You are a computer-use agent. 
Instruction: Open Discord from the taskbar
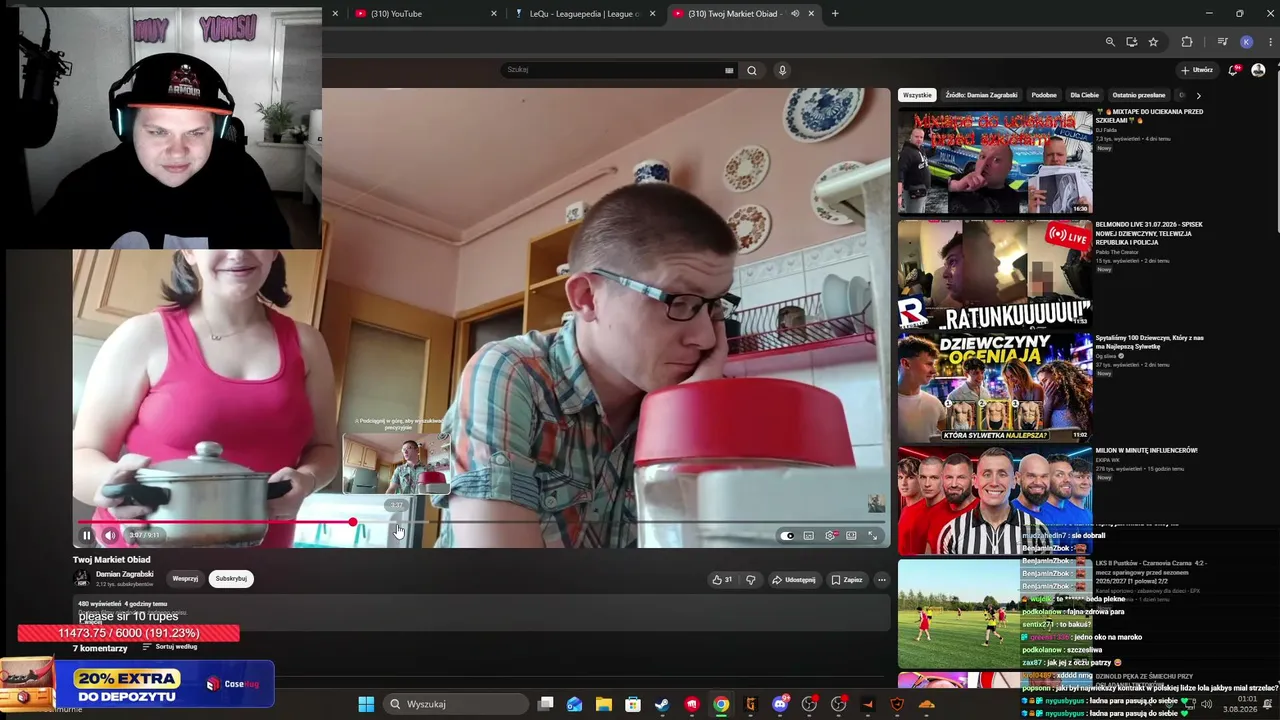[x=780, y=704]
